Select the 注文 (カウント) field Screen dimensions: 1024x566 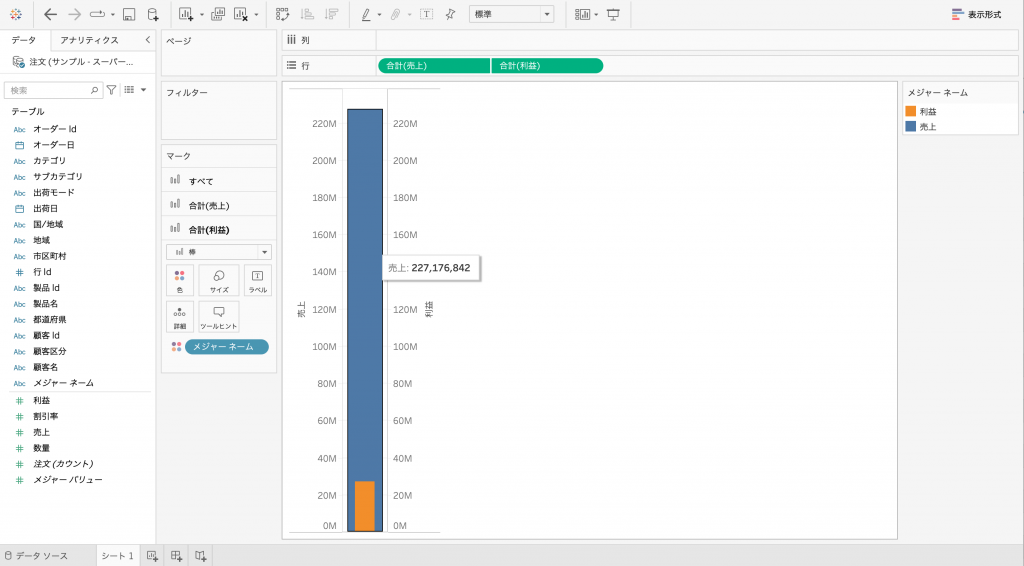click(63, 464)
